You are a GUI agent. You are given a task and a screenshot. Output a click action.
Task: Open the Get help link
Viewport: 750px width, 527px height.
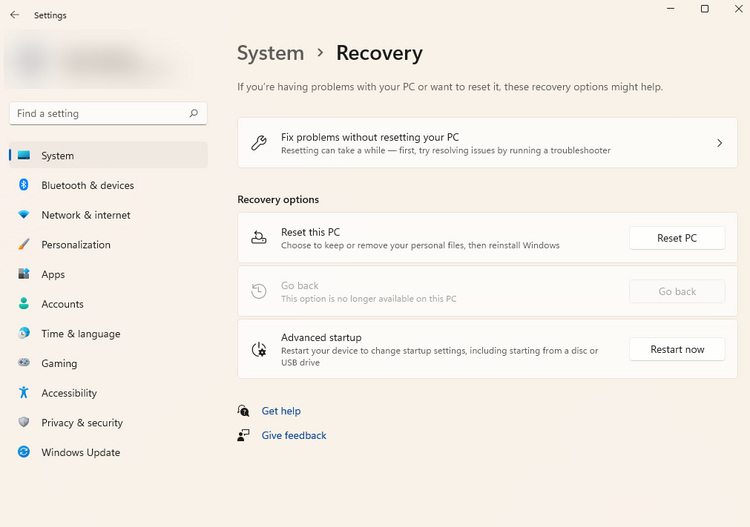(x=281, y=411)
